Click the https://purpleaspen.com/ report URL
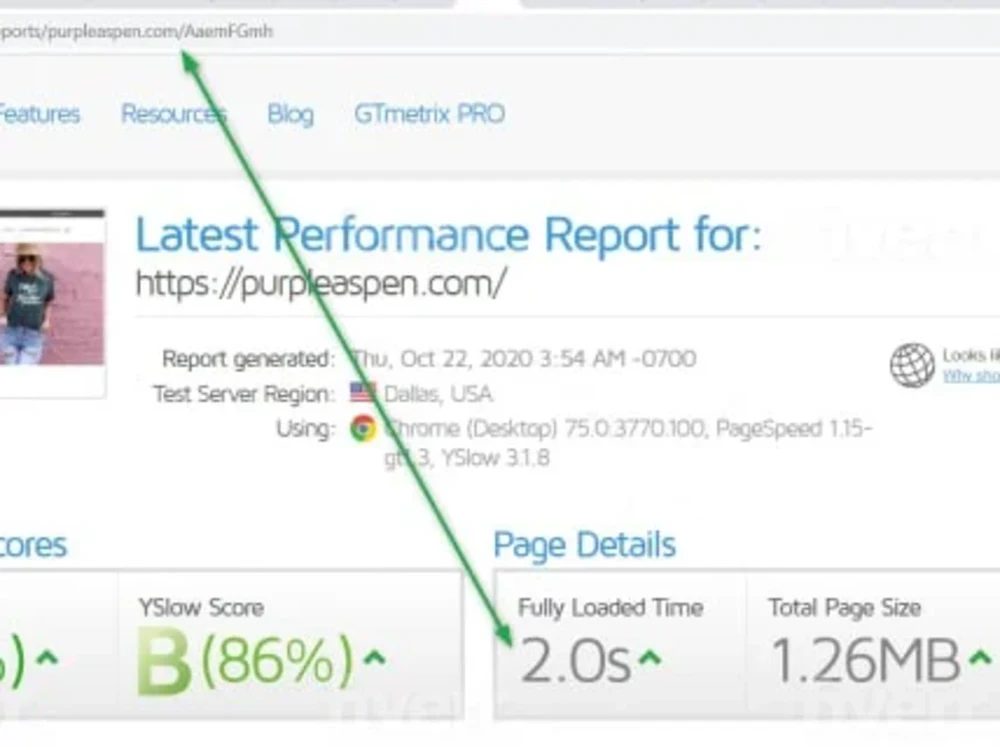This screenshot has width=1000, height=750. [321, 283]
